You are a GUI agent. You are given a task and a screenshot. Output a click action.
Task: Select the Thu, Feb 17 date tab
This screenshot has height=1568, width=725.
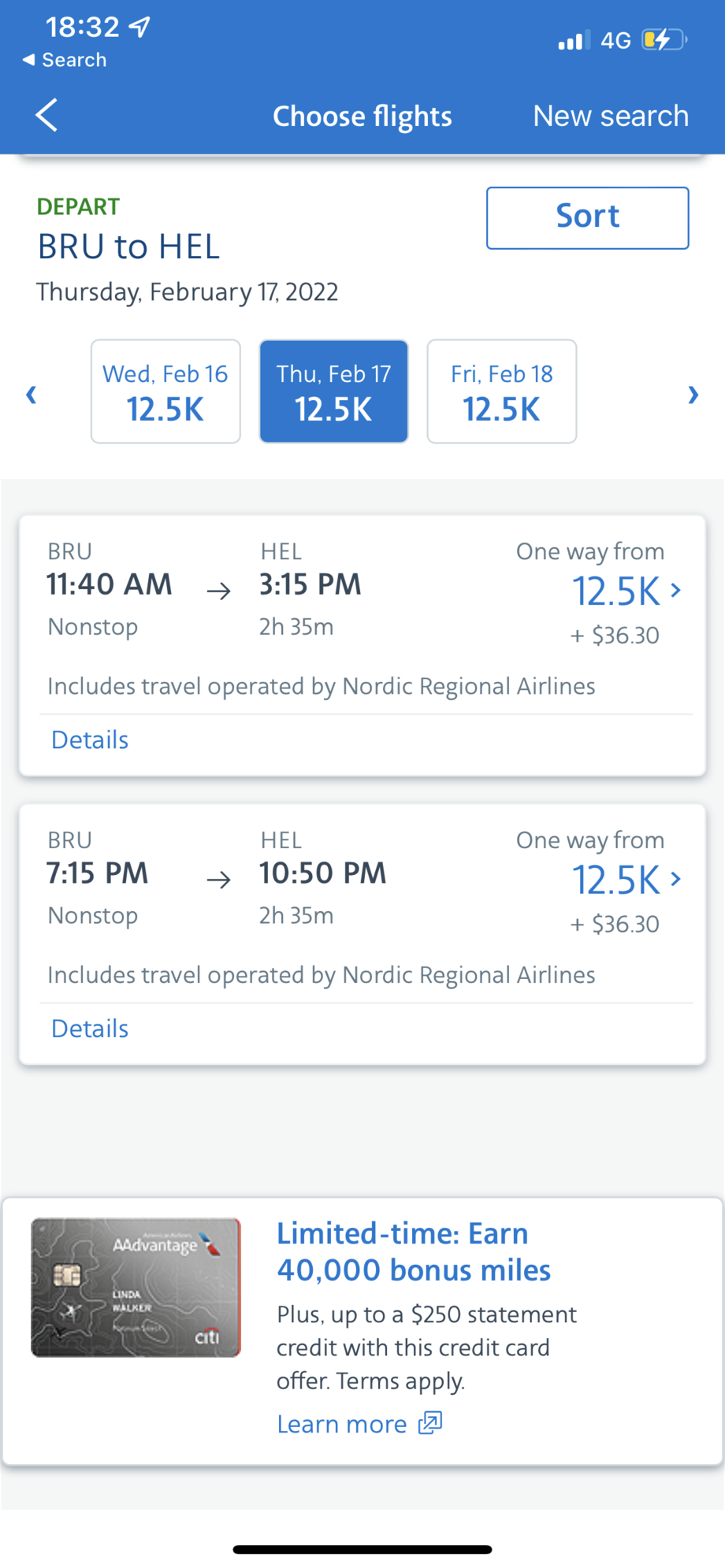334,391
